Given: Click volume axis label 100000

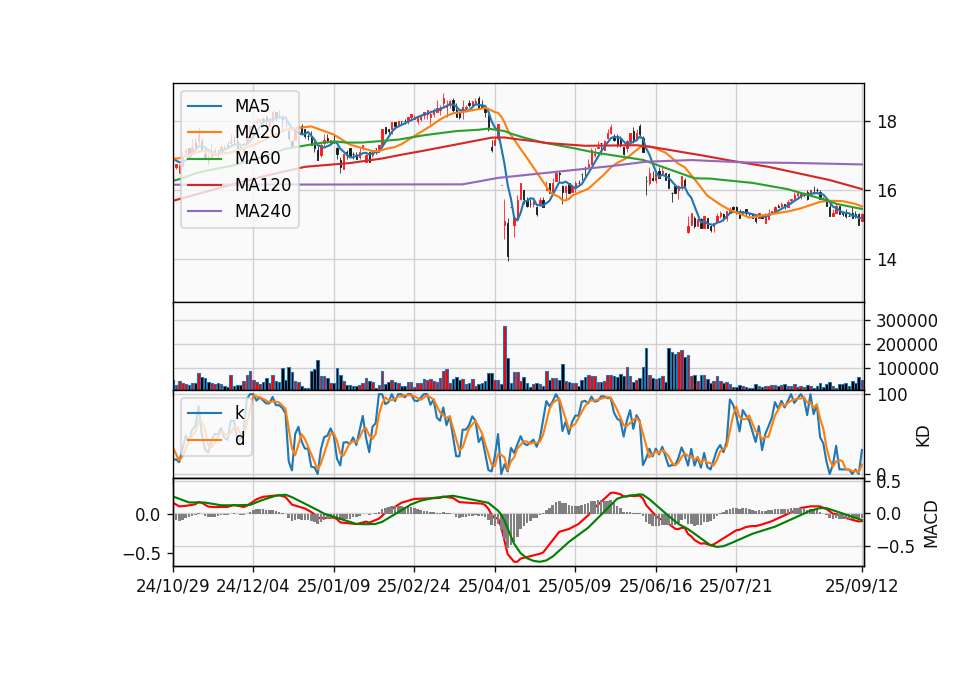Looking at the screenshot, I should [x=907, y=369].
